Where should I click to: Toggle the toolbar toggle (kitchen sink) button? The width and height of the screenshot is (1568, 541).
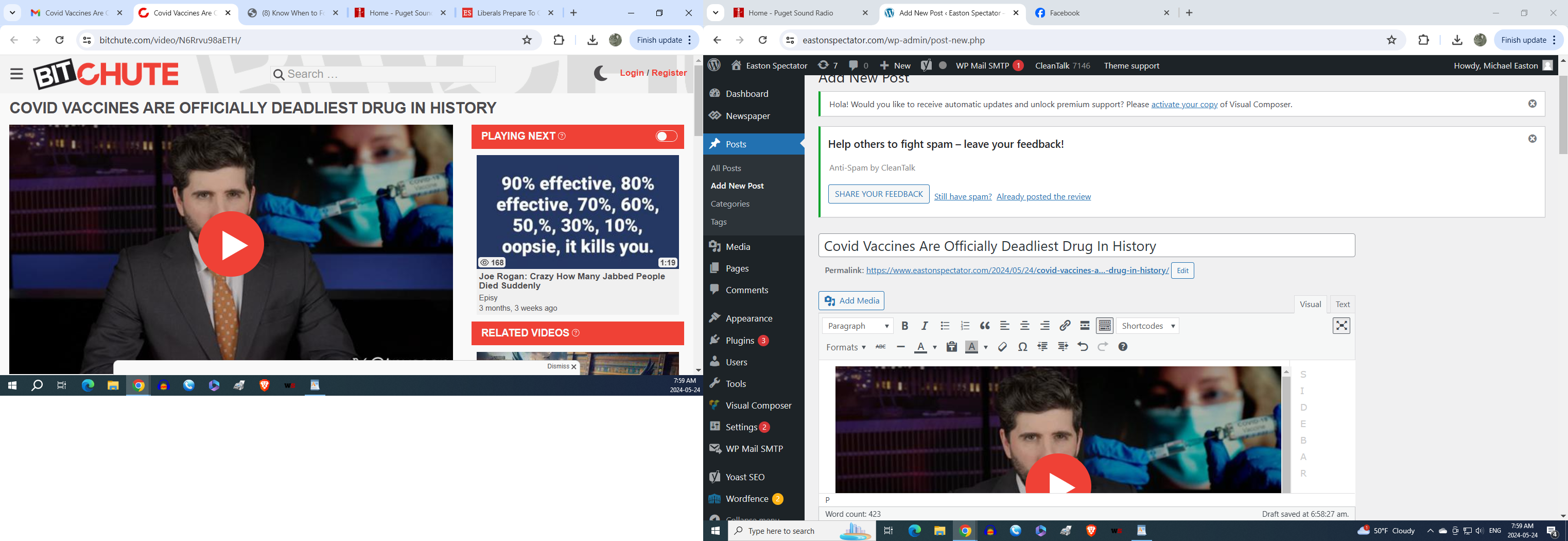1105,326
